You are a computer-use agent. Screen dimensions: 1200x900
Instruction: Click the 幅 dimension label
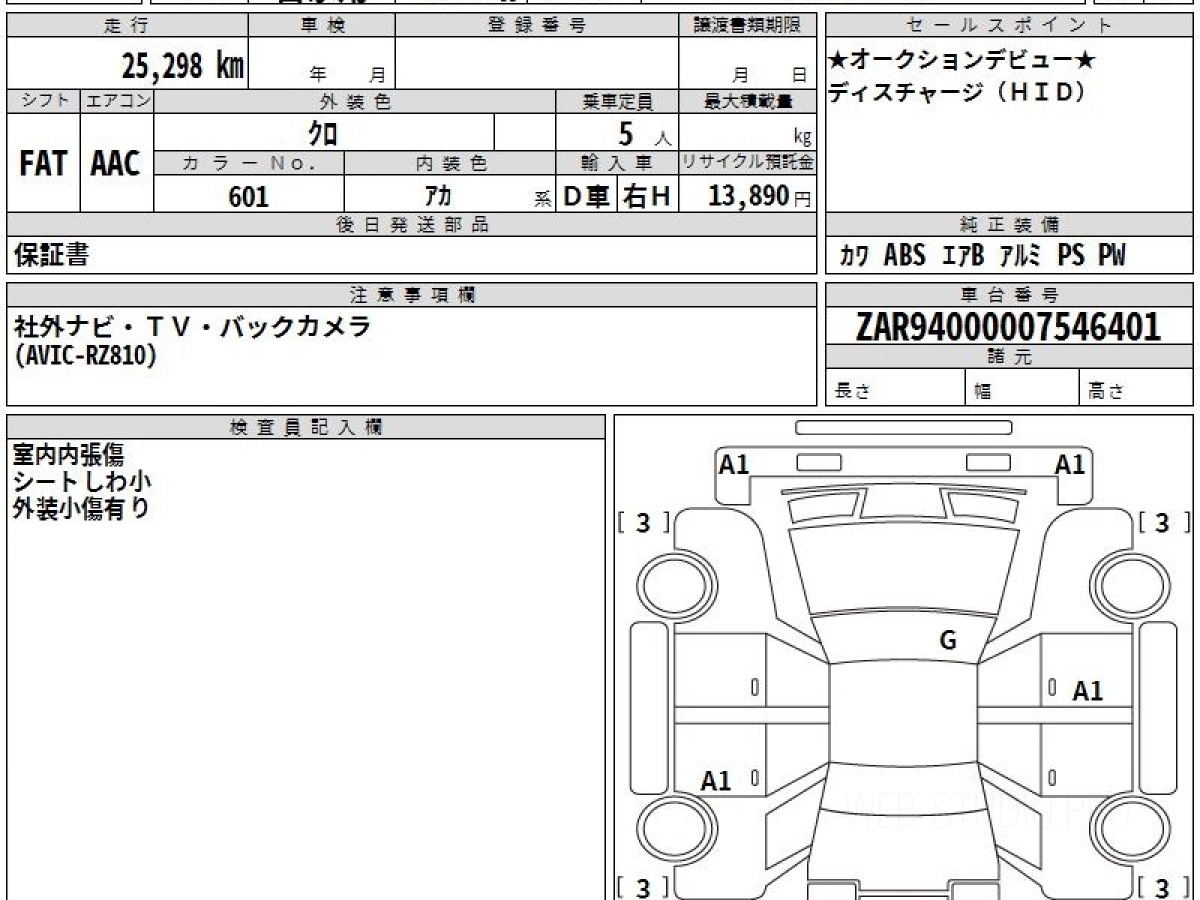pyautogui.click(x=983, y=391)
